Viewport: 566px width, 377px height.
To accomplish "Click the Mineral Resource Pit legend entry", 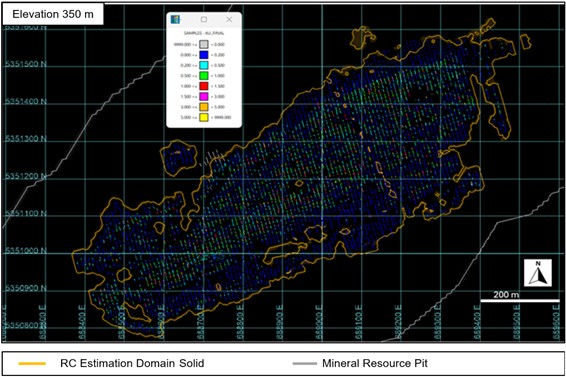I will [x=375, y=363].
